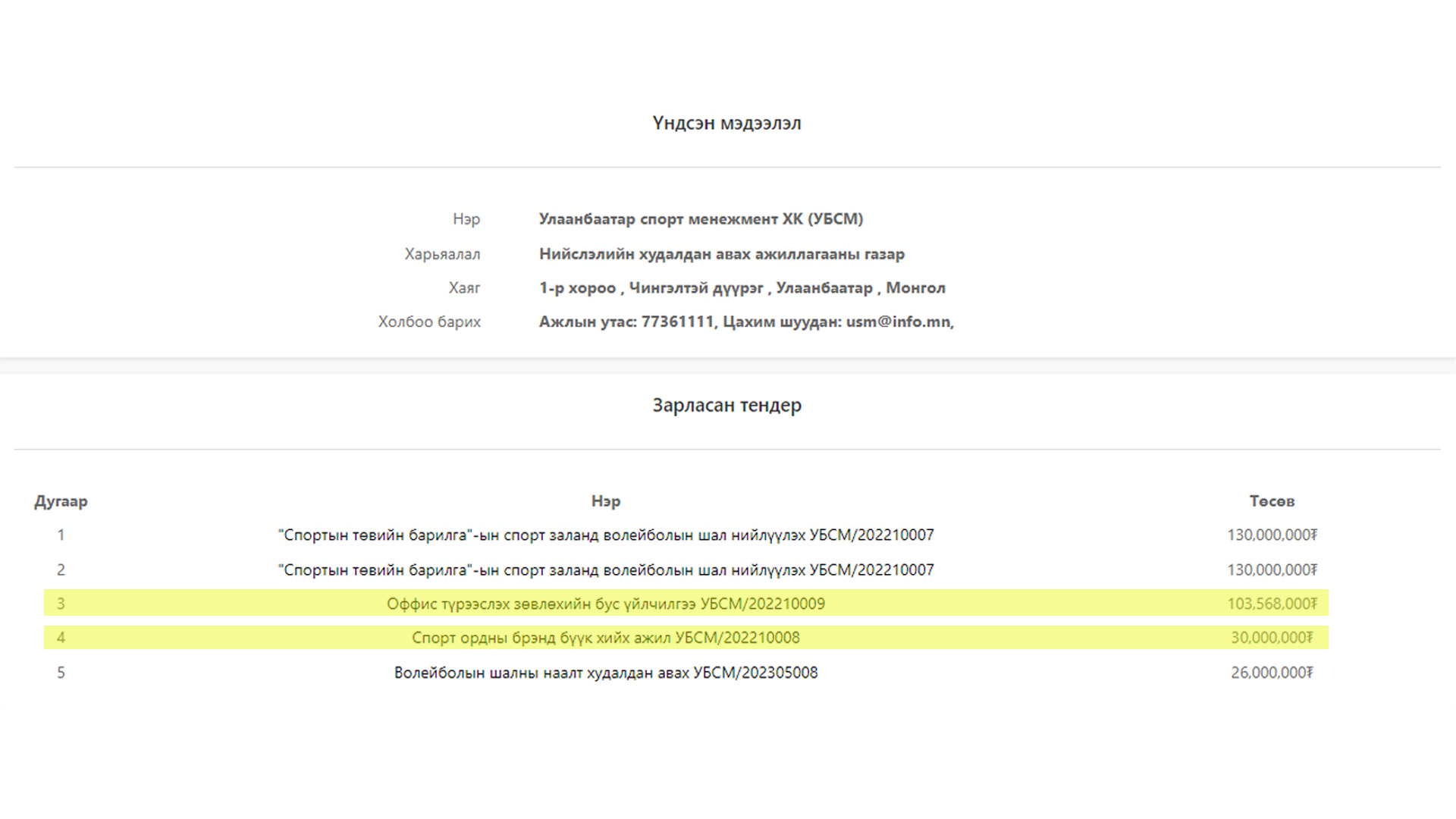Click row number 3 cell
The height and width of the screenshot is (819, 1456).
(x=61, y=604)
